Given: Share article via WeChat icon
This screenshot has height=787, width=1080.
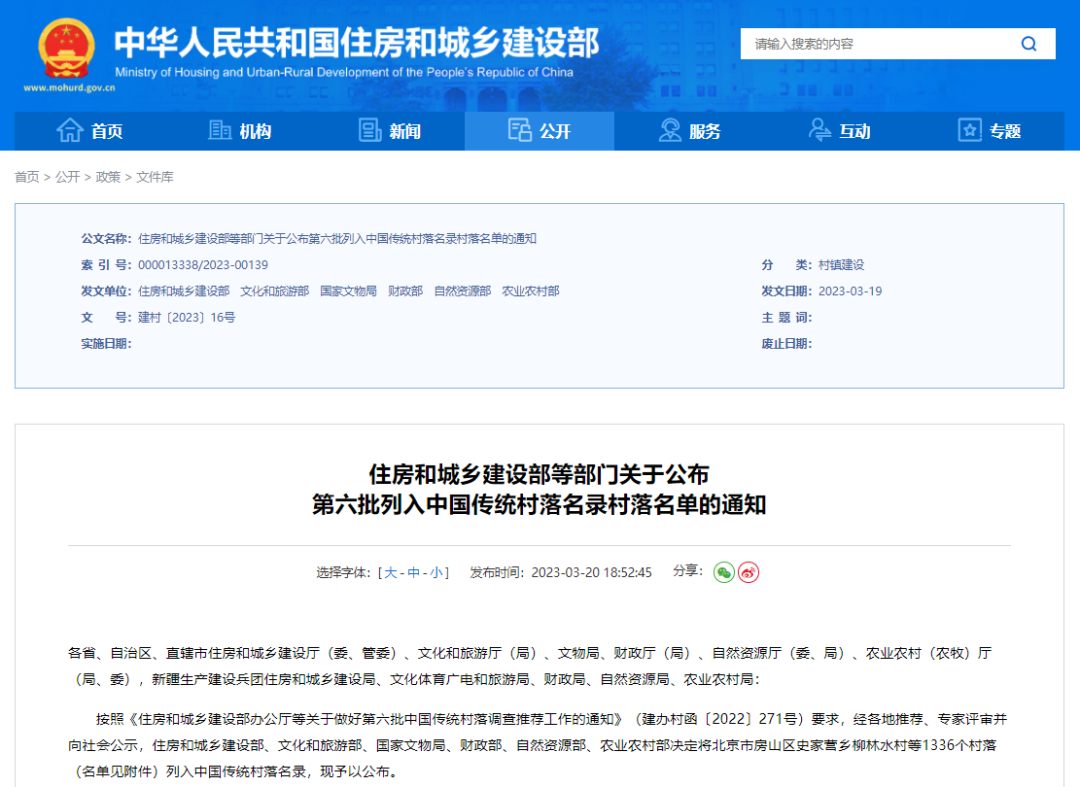Looking at the screenshot, I should [x=724, y=572].
